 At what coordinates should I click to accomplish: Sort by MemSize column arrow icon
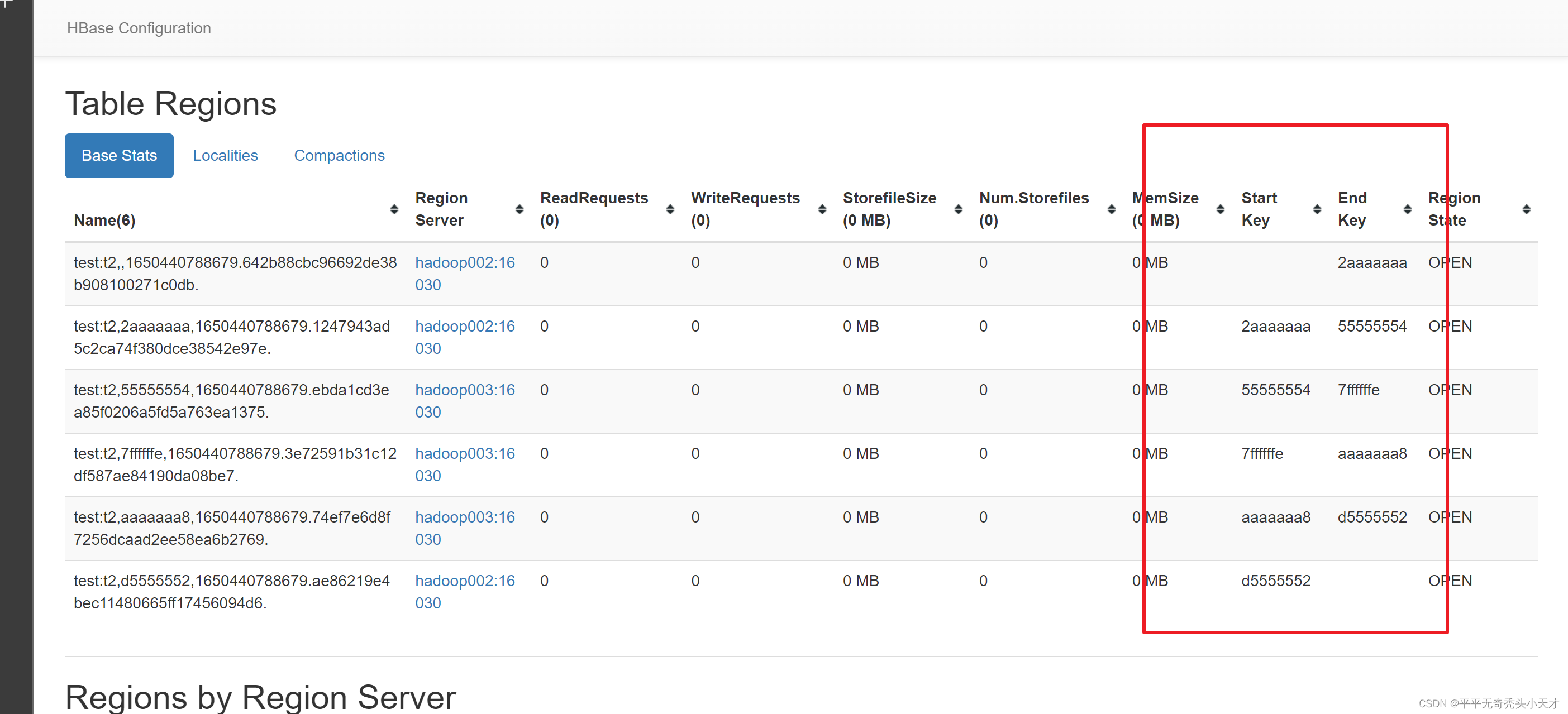click(1220, 209)
